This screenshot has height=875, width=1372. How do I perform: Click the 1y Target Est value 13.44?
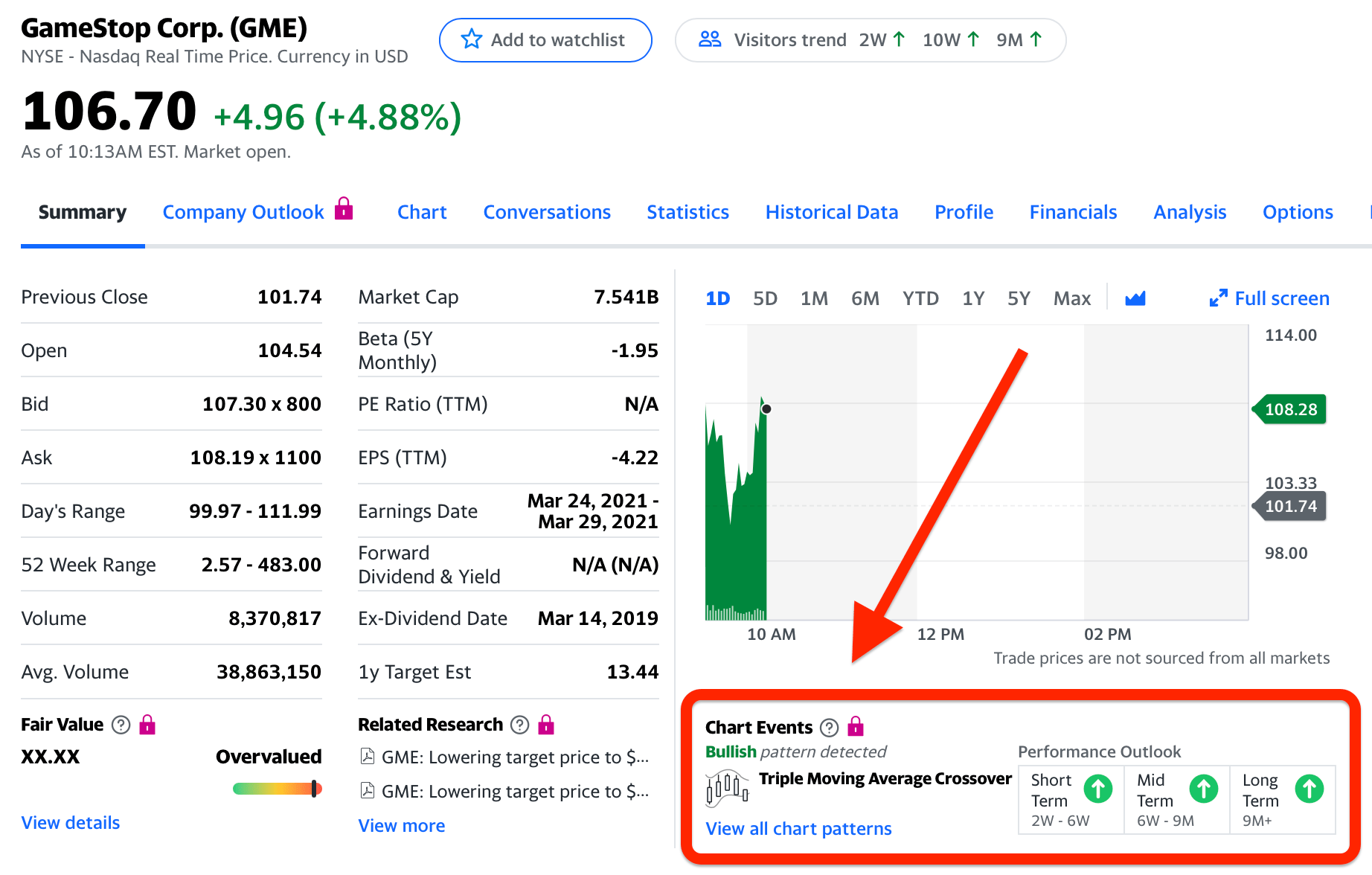point(632,673)
